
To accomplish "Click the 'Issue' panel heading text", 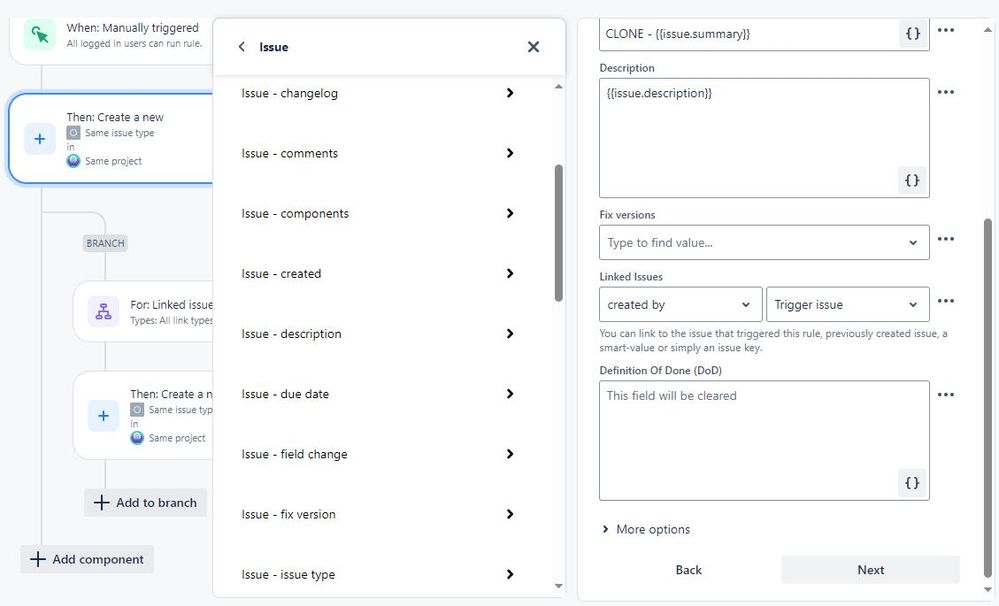I will point(273,47).
